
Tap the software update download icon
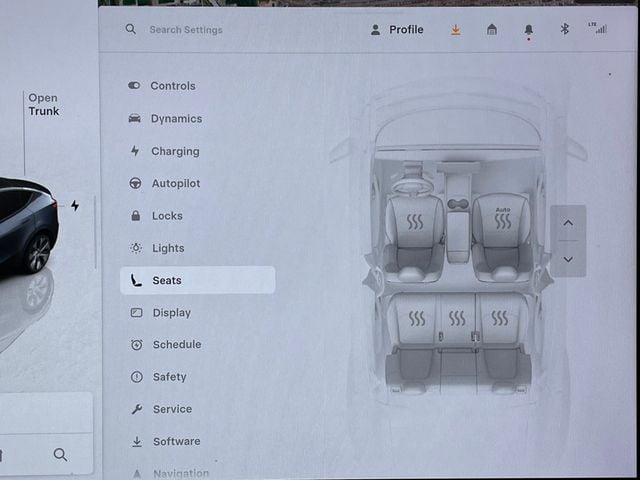(x=456, y=30)
